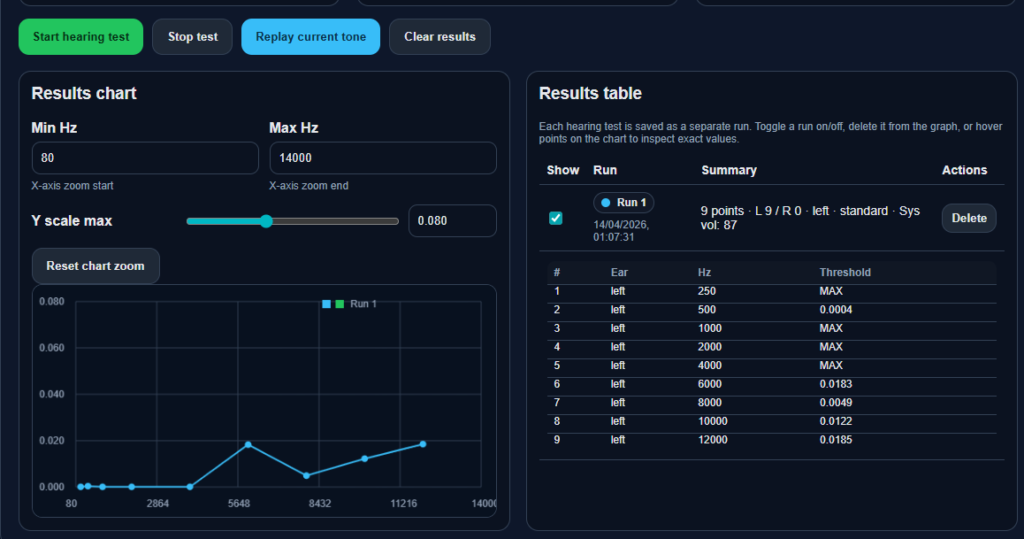Image resolution: width=1024 pixels, height=539 pixels.
Task: Click the Start hearing test button
Action: point(81,37)
